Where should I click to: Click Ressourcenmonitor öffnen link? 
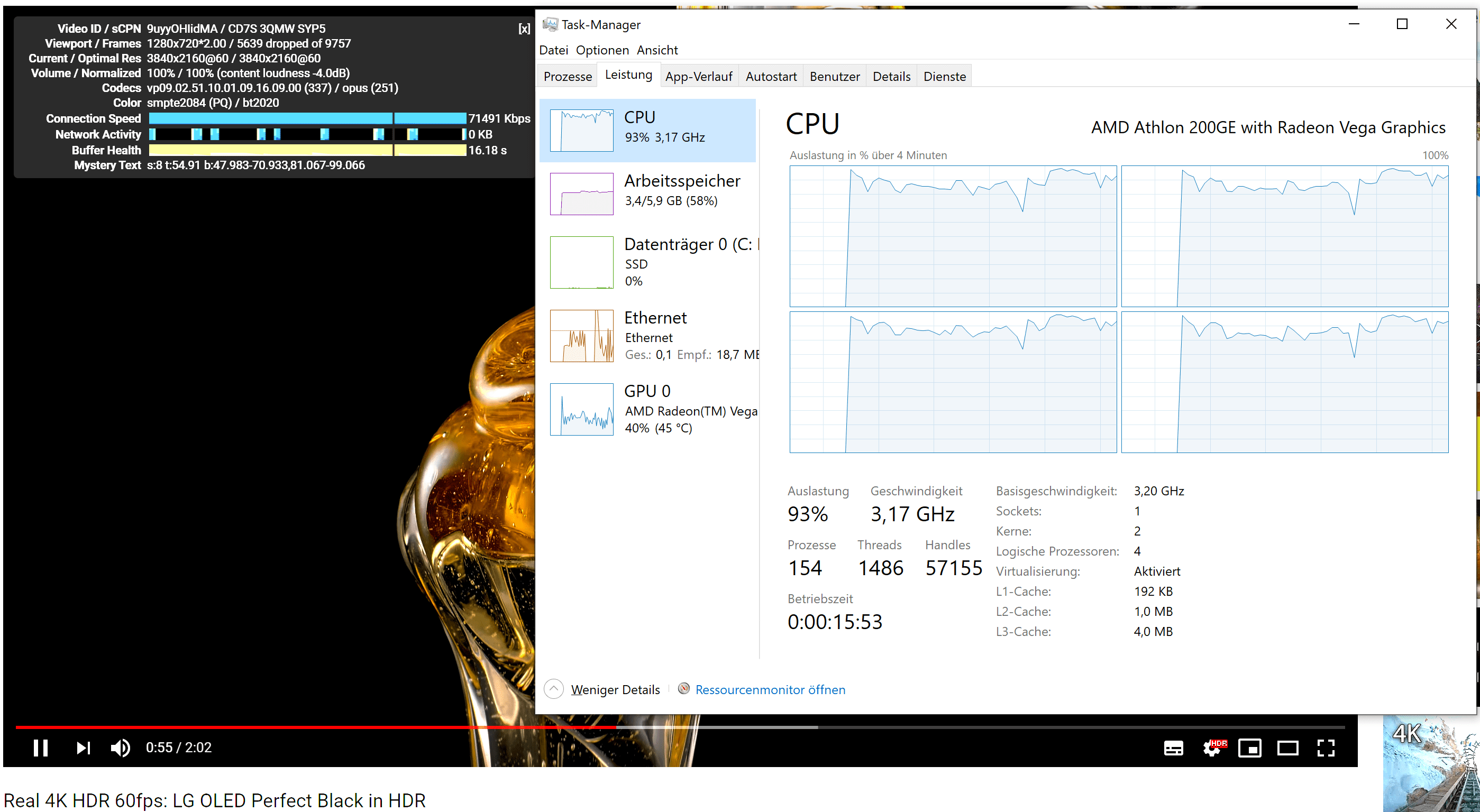[770, 689]
